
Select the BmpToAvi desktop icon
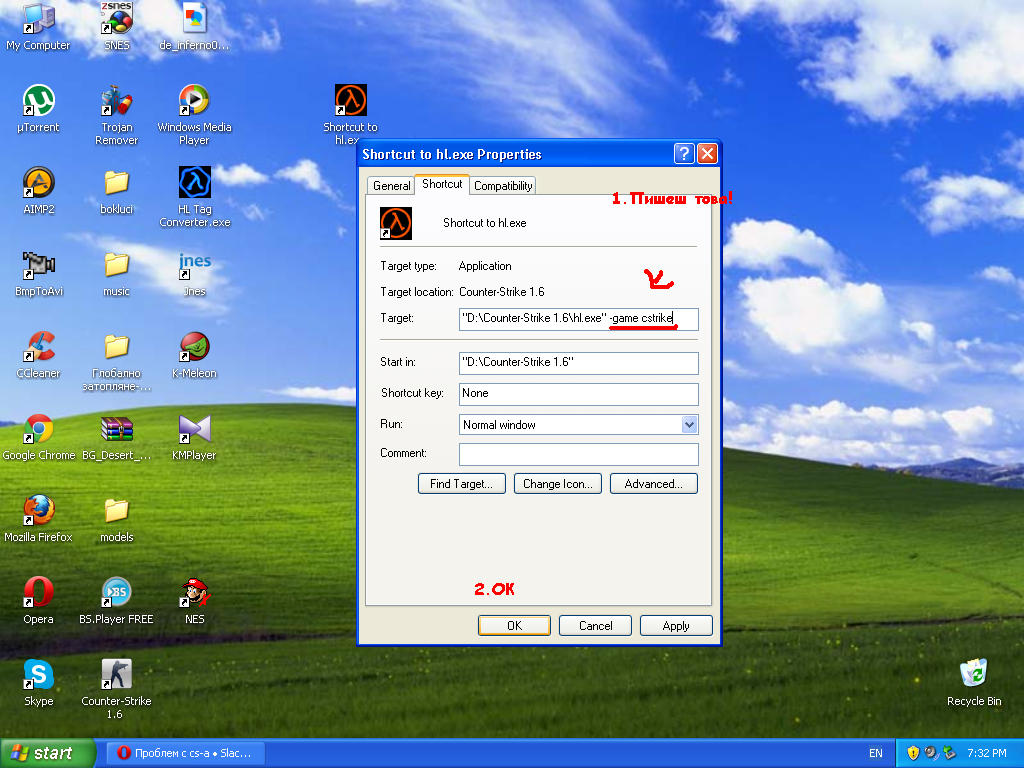click(39, 272)
